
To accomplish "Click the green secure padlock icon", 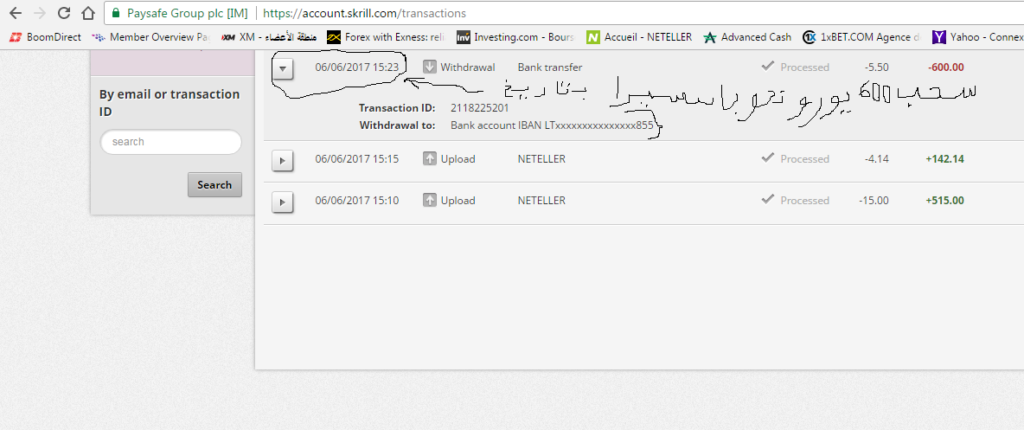I will pos(117,14).
